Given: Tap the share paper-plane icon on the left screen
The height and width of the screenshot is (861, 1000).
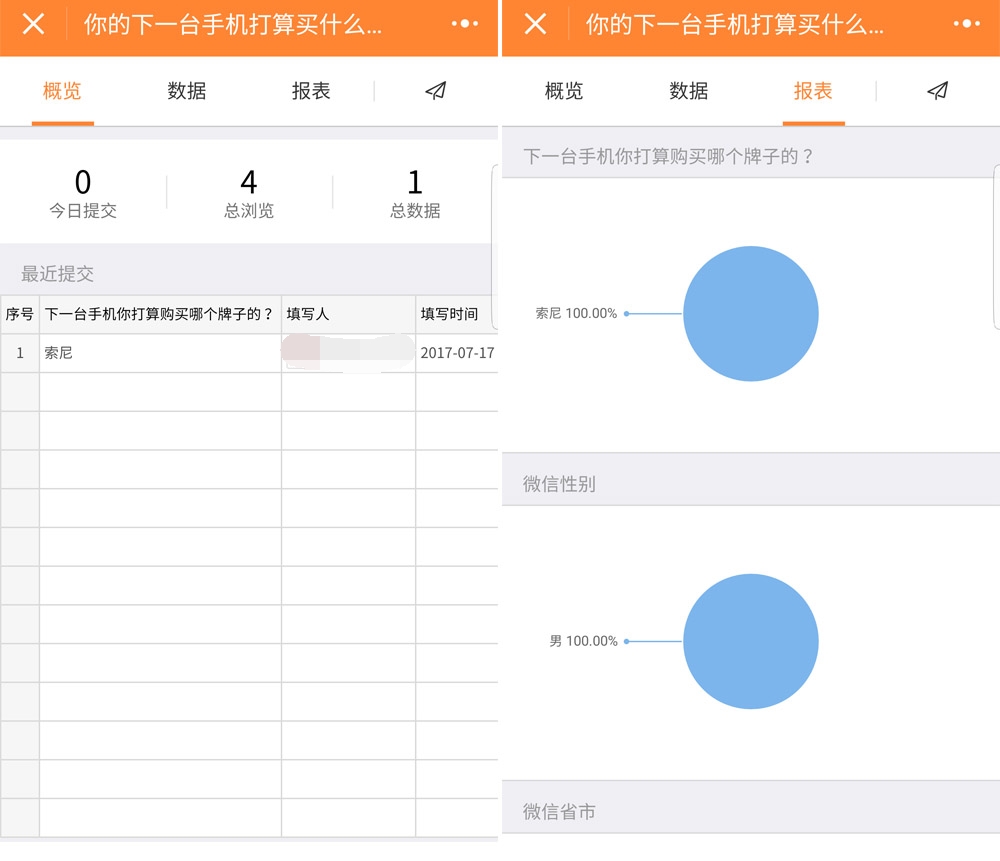Looking at the screenshot, I should coord(434,91).
